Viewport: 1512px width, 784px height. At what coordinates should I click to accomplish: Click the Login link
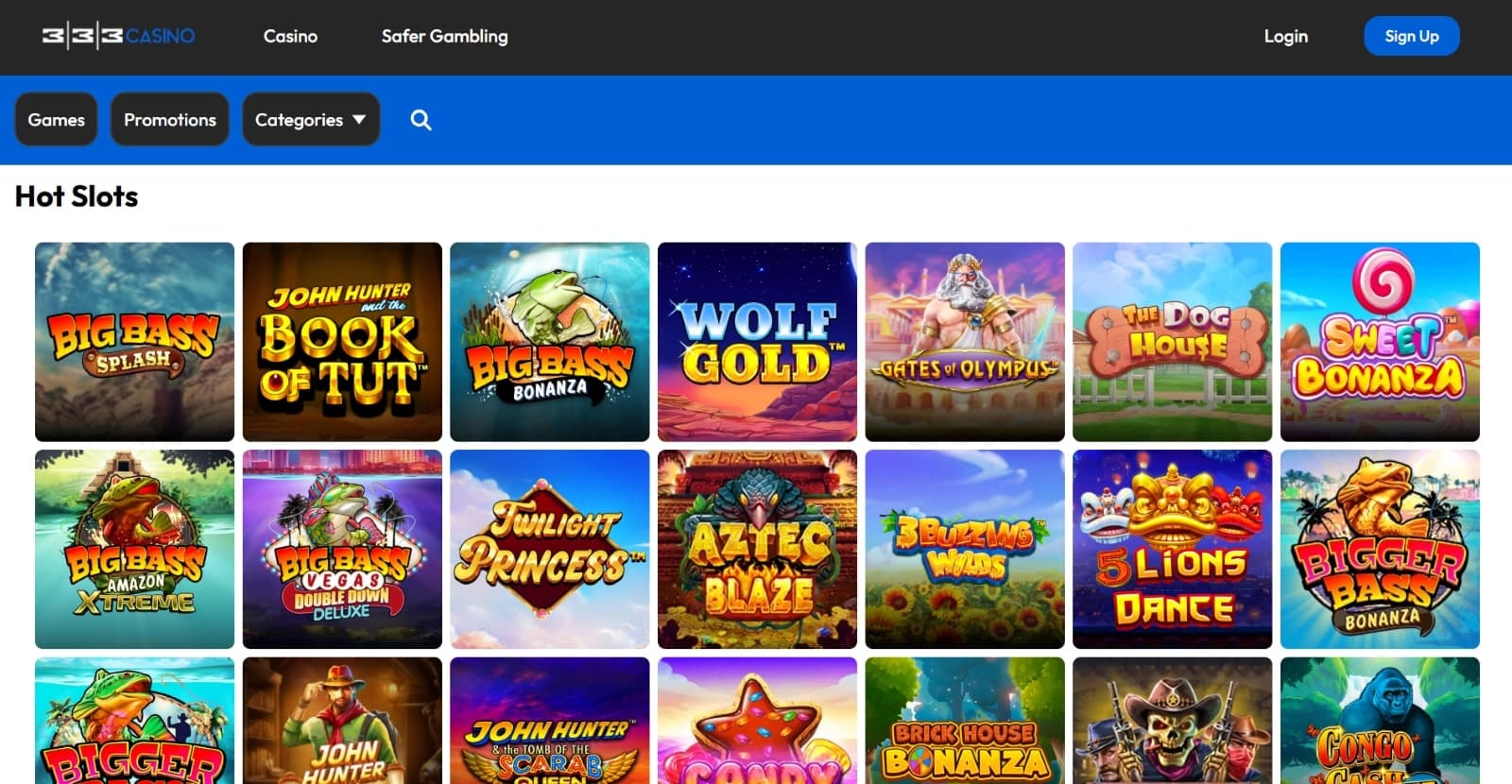point(1286,36)
